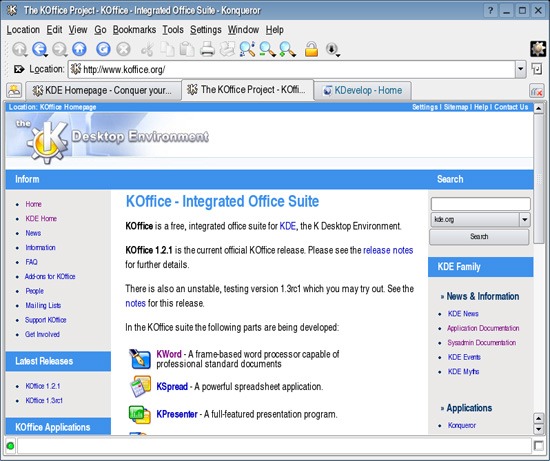Click the Stop loading icon
This screenshot has height=461, width=550.
point(123,49)
